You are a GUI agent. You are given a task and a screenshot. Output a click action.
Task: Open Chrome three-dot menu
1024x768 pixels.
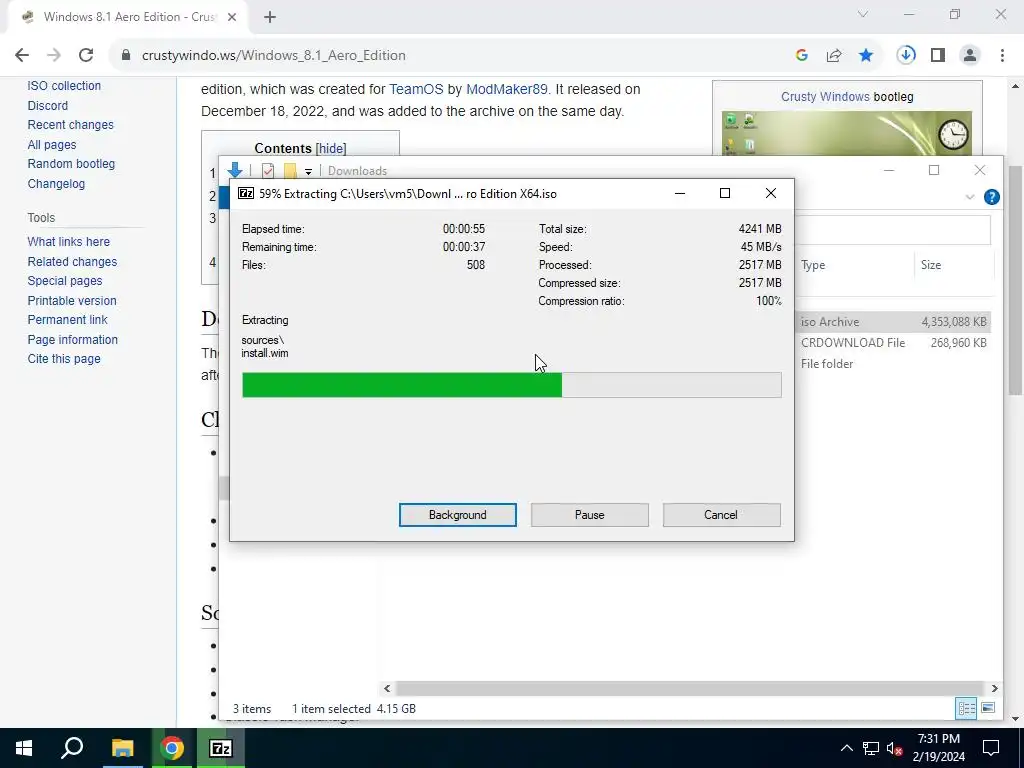point(1002,56)
